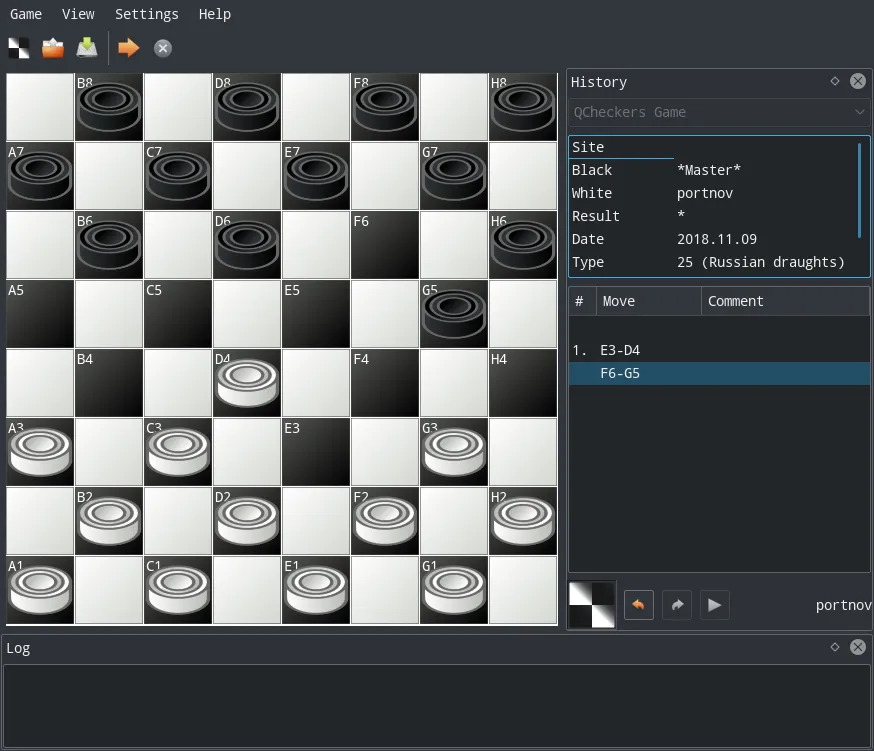Undo the last move with the back arrow
Screen dimensions: 874x751
[x=639, y=604]
